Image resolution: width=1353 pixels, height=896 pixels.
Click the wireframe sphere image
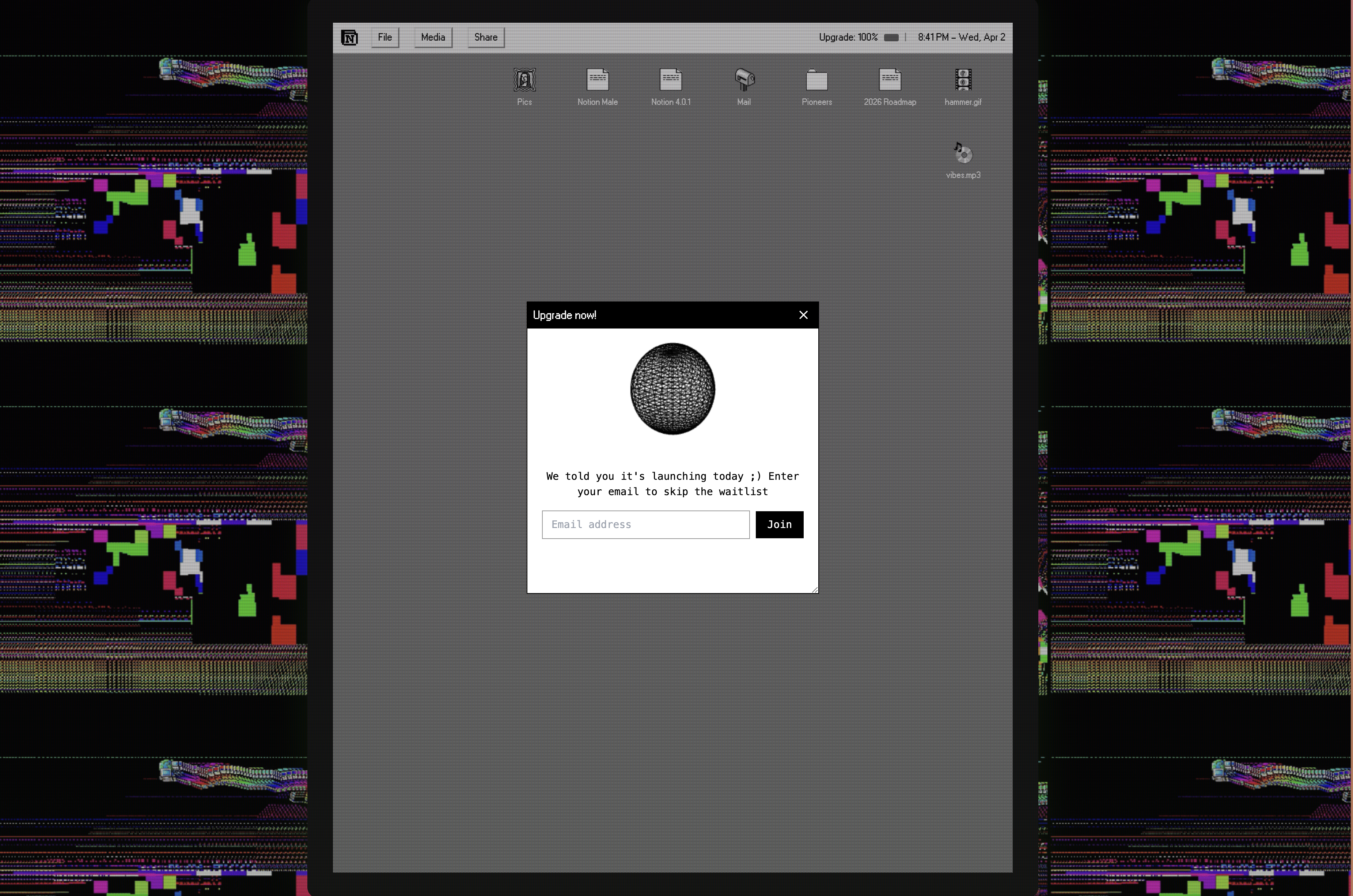tap(672, 389)
